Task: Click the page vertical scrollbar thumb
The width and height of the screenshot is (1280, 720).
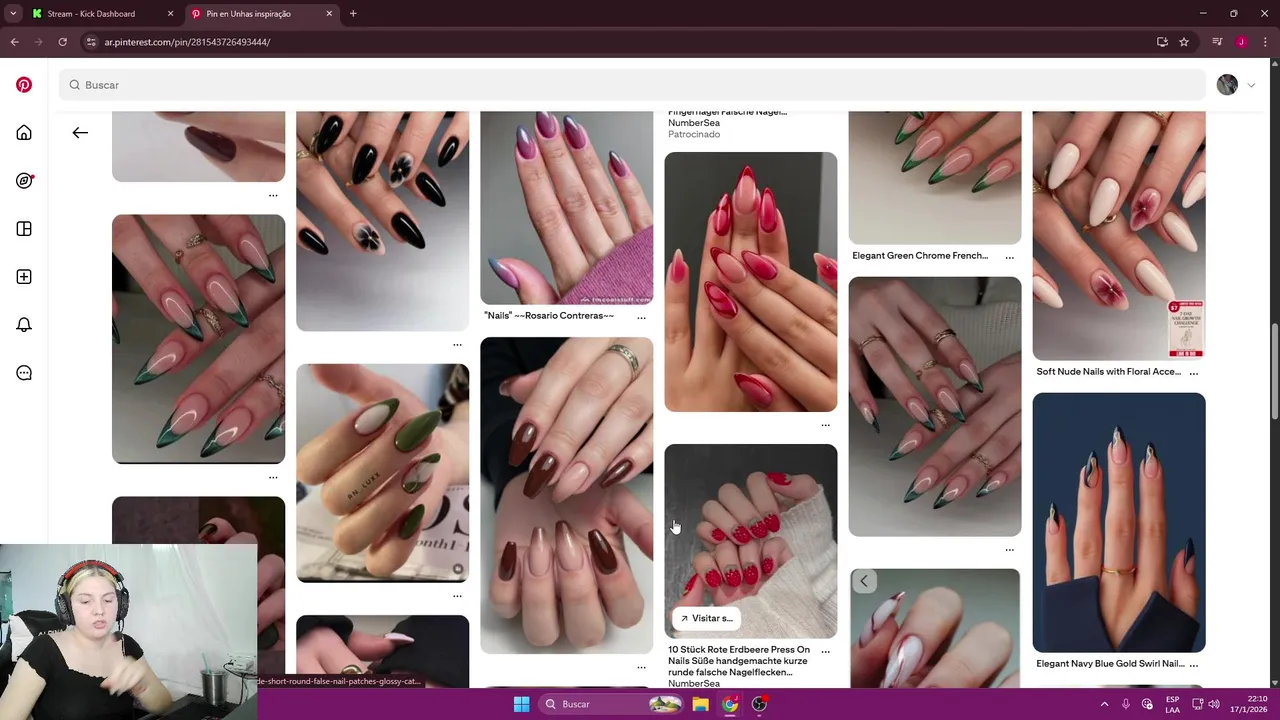Action: tap(1274, 372)
